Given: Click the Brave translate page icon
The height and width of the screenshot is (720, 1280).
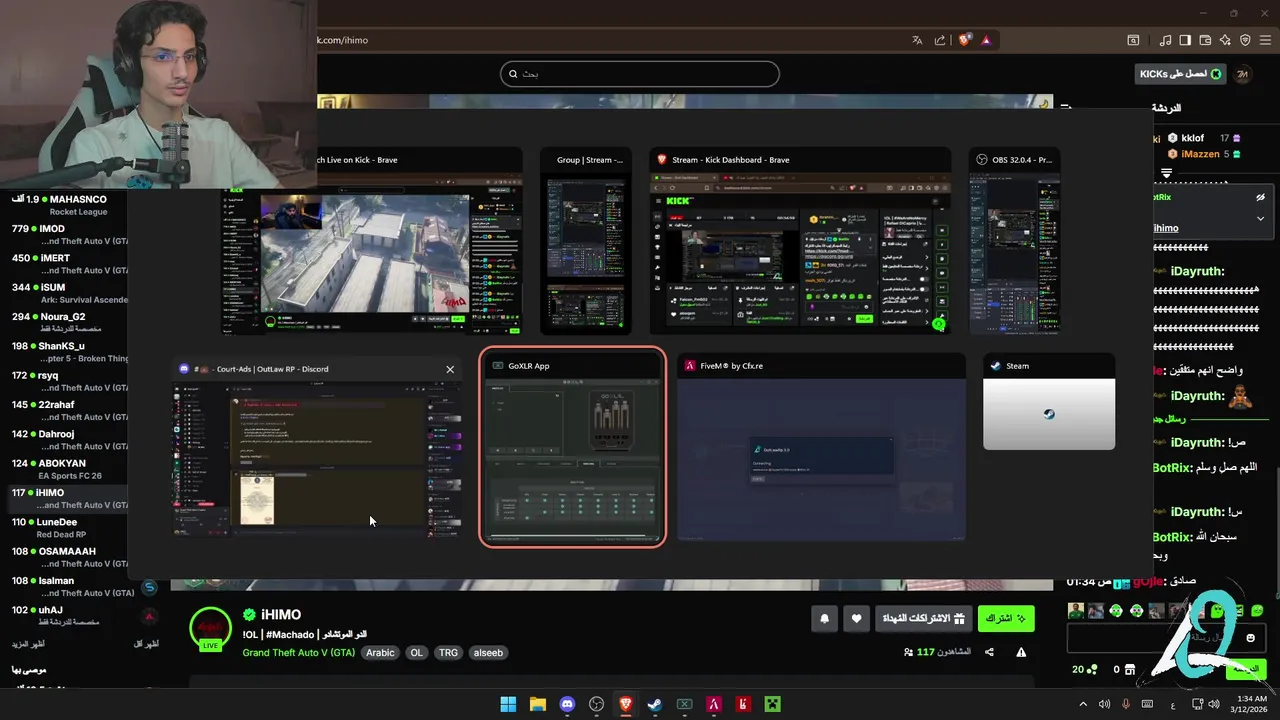Looking at the screenshot, I should [x=917, y=40].
